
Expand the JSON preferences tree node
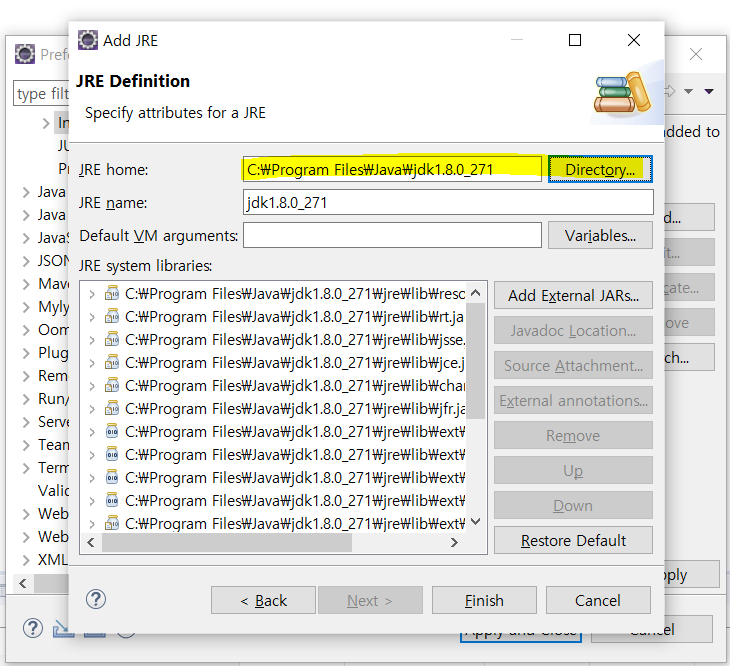point(26,261)
